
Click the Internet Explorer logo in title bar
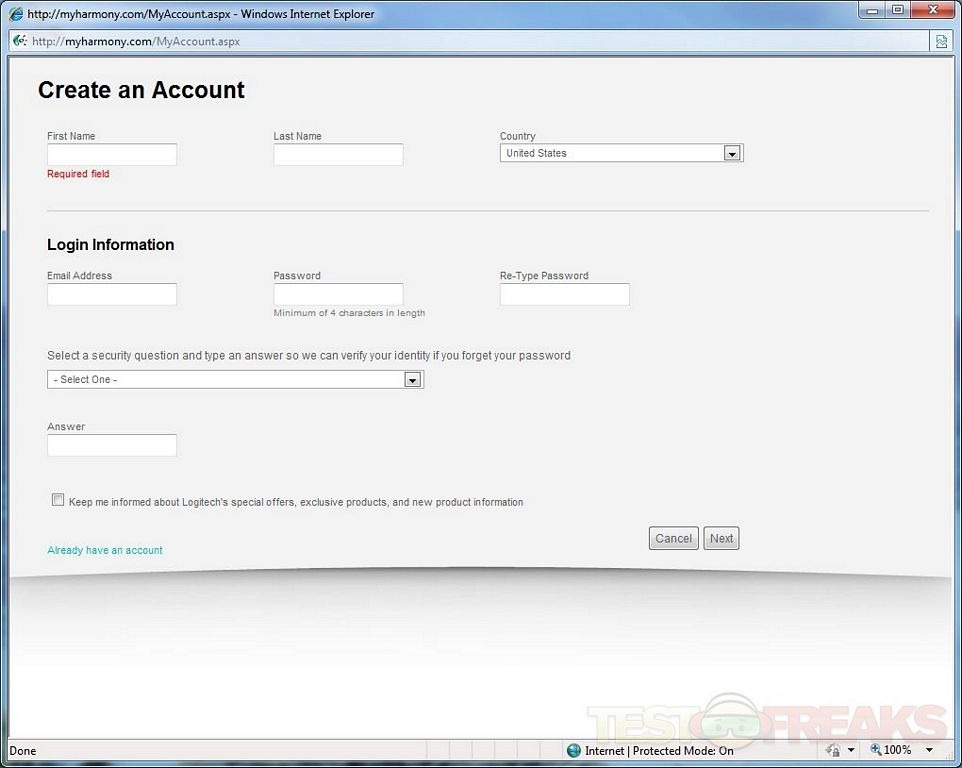point(16,14)
